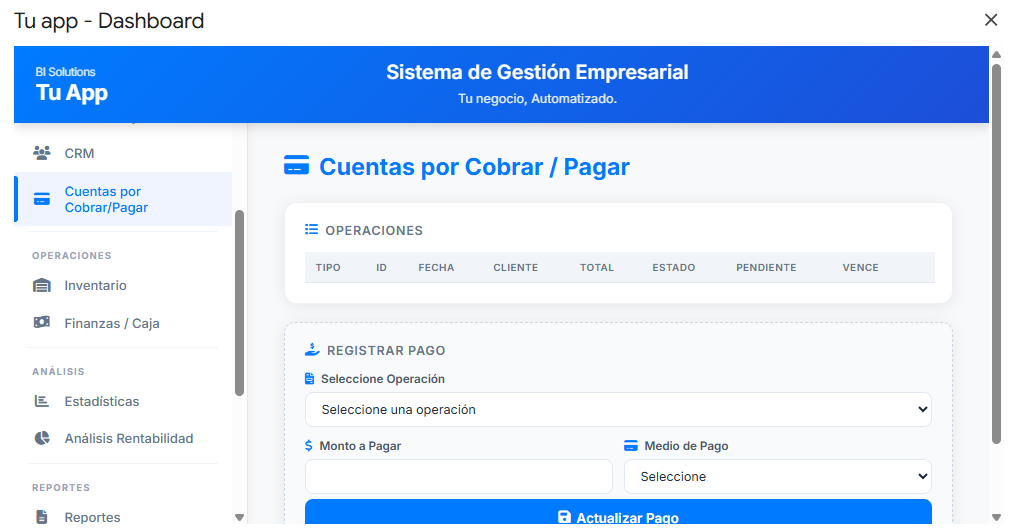
Task: Go to Finanzas / Caja
Action: click(123, 323)
